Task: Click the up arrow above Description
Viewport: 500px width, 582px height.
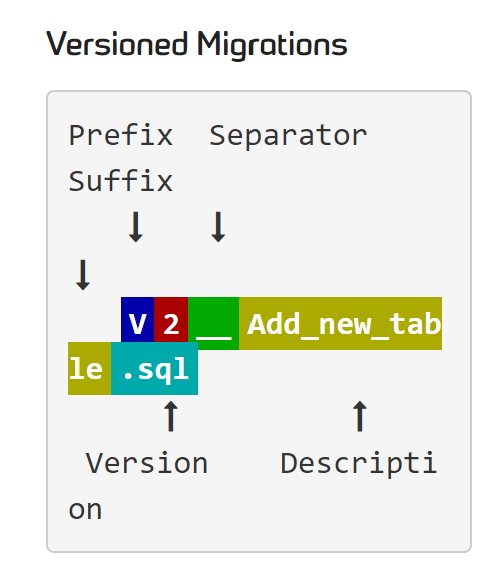Action: tap(360, 416)
